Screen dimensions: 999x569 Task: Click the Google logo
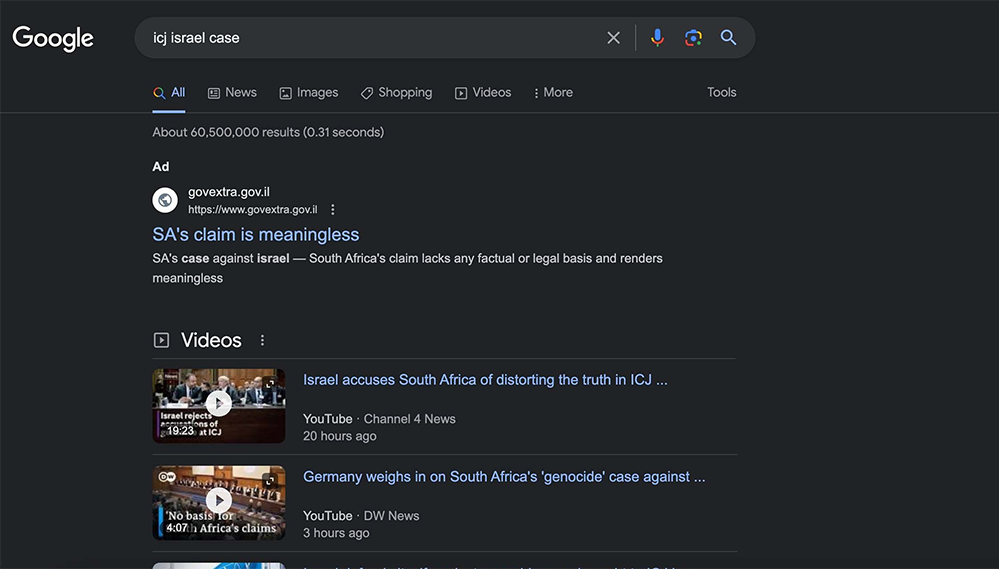click(53, 38)
